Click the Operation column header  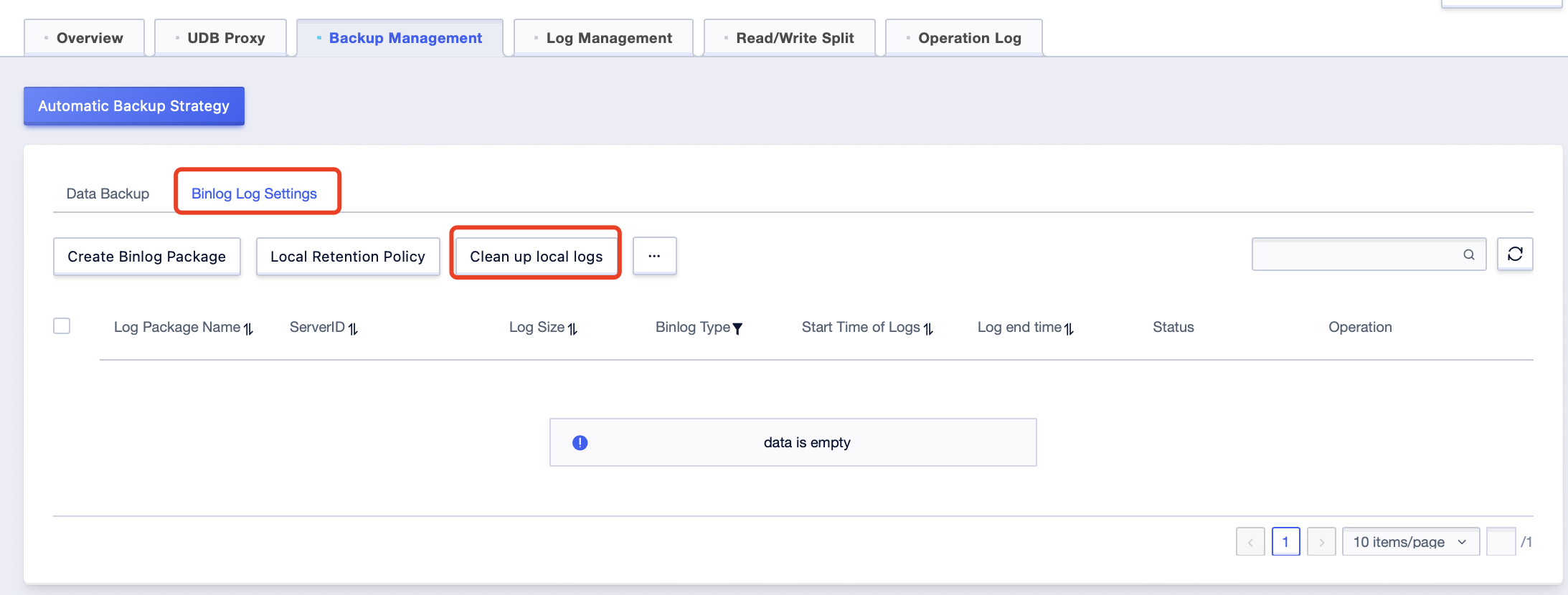click(1360, 327)
